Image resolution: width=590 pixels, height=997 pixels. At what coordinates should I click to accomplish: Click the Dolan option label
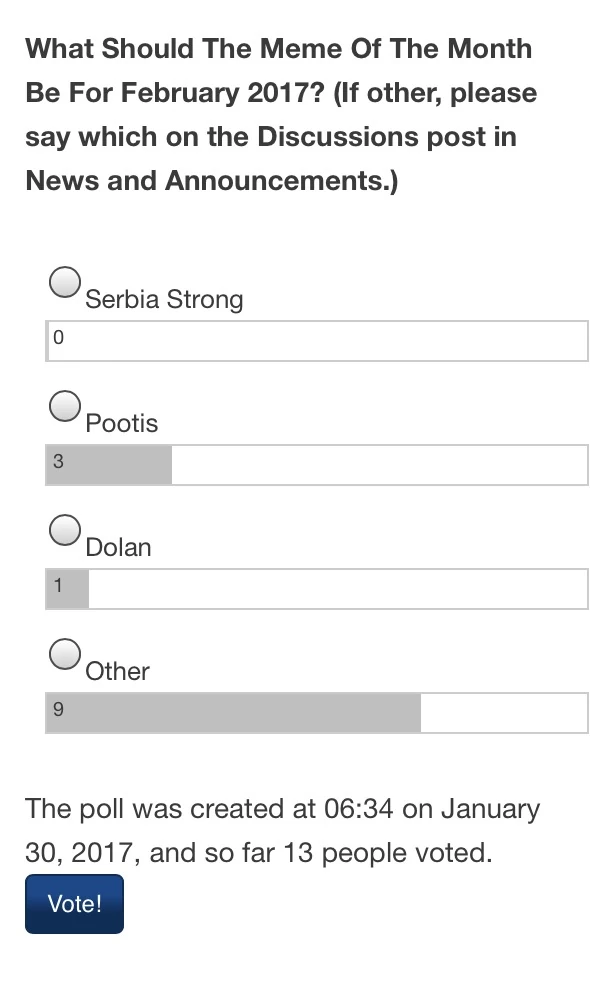coord(118,546)
